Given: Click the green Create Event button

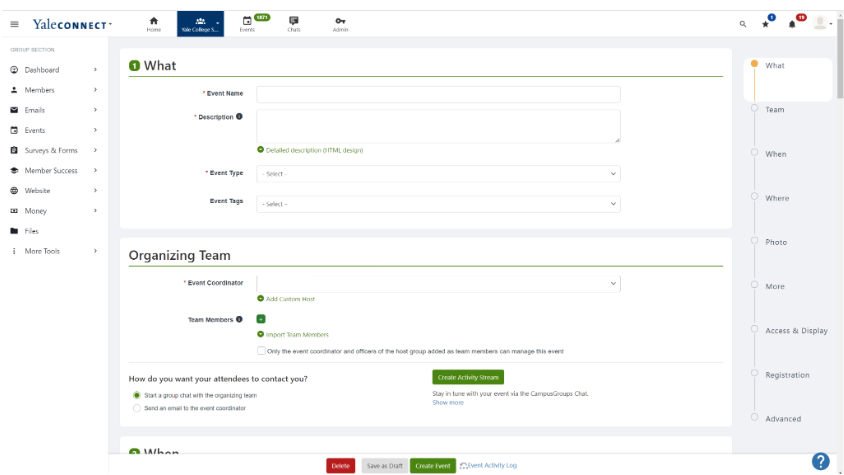Looking at the screenshot, I should coord(433,466).
